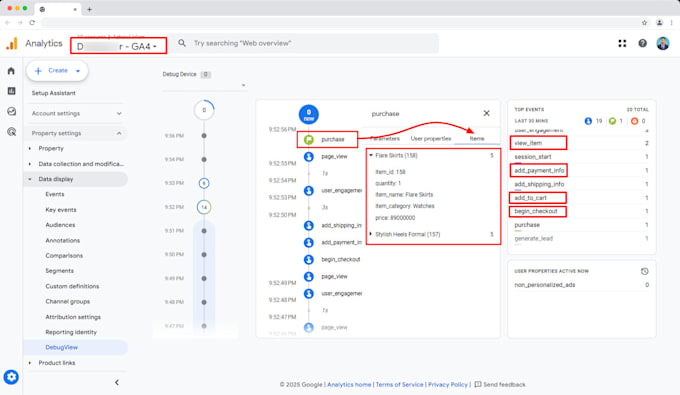Switch to the User properties tab
680x395 pixels.
tap(431, 138)
